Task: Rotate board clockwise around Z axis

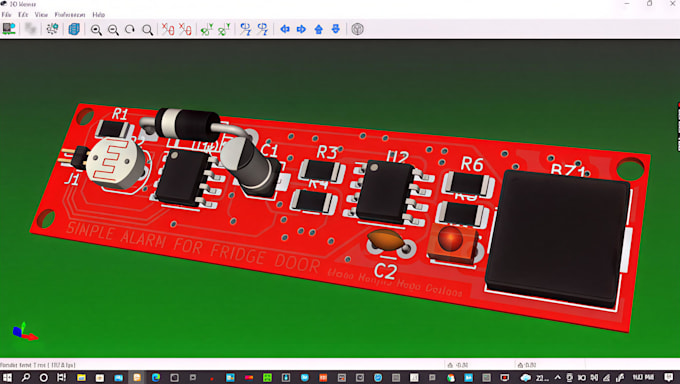Action: (246, 29)
